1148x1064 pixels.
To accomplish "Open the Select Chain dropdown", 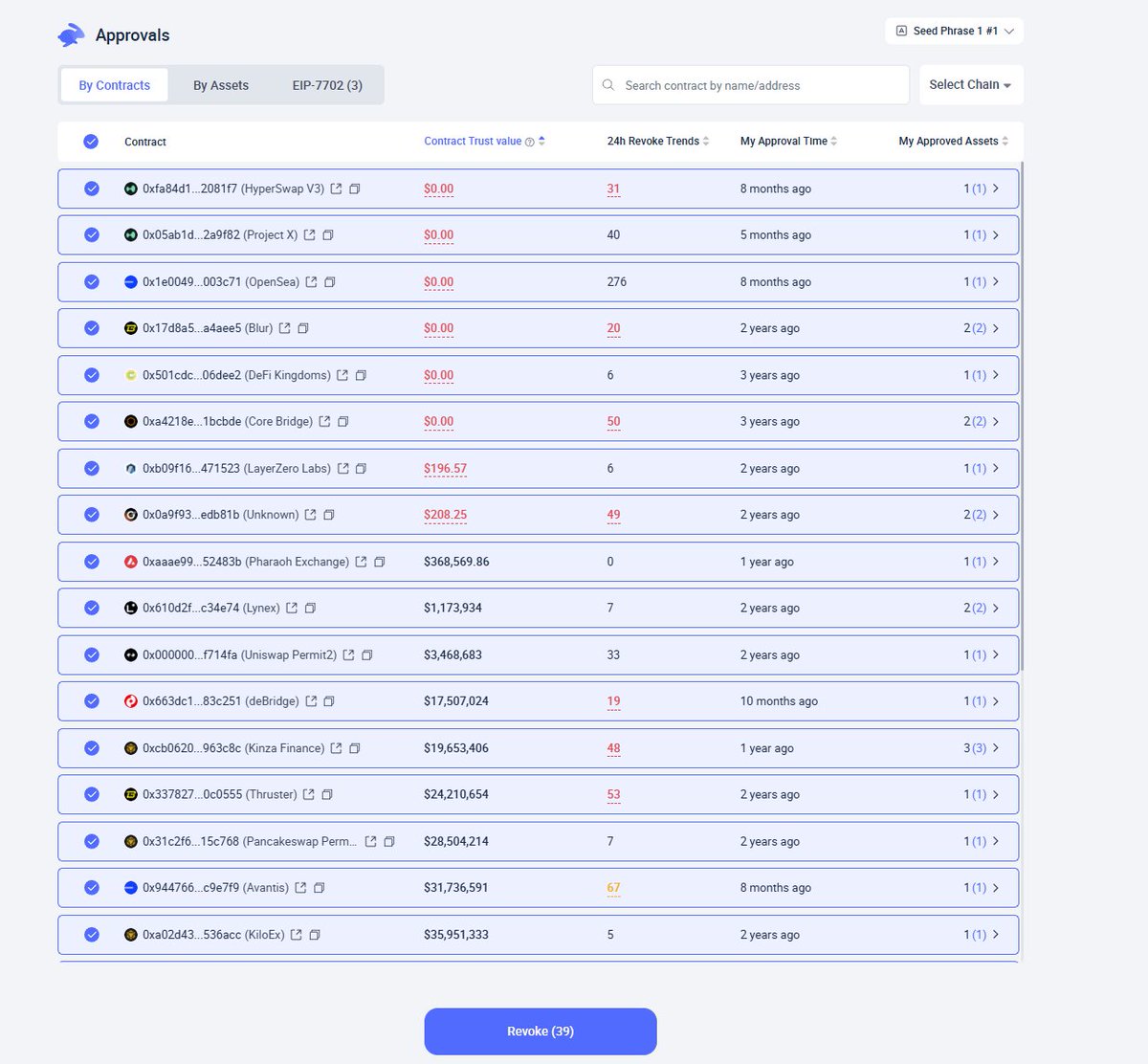I will [971, 84].
